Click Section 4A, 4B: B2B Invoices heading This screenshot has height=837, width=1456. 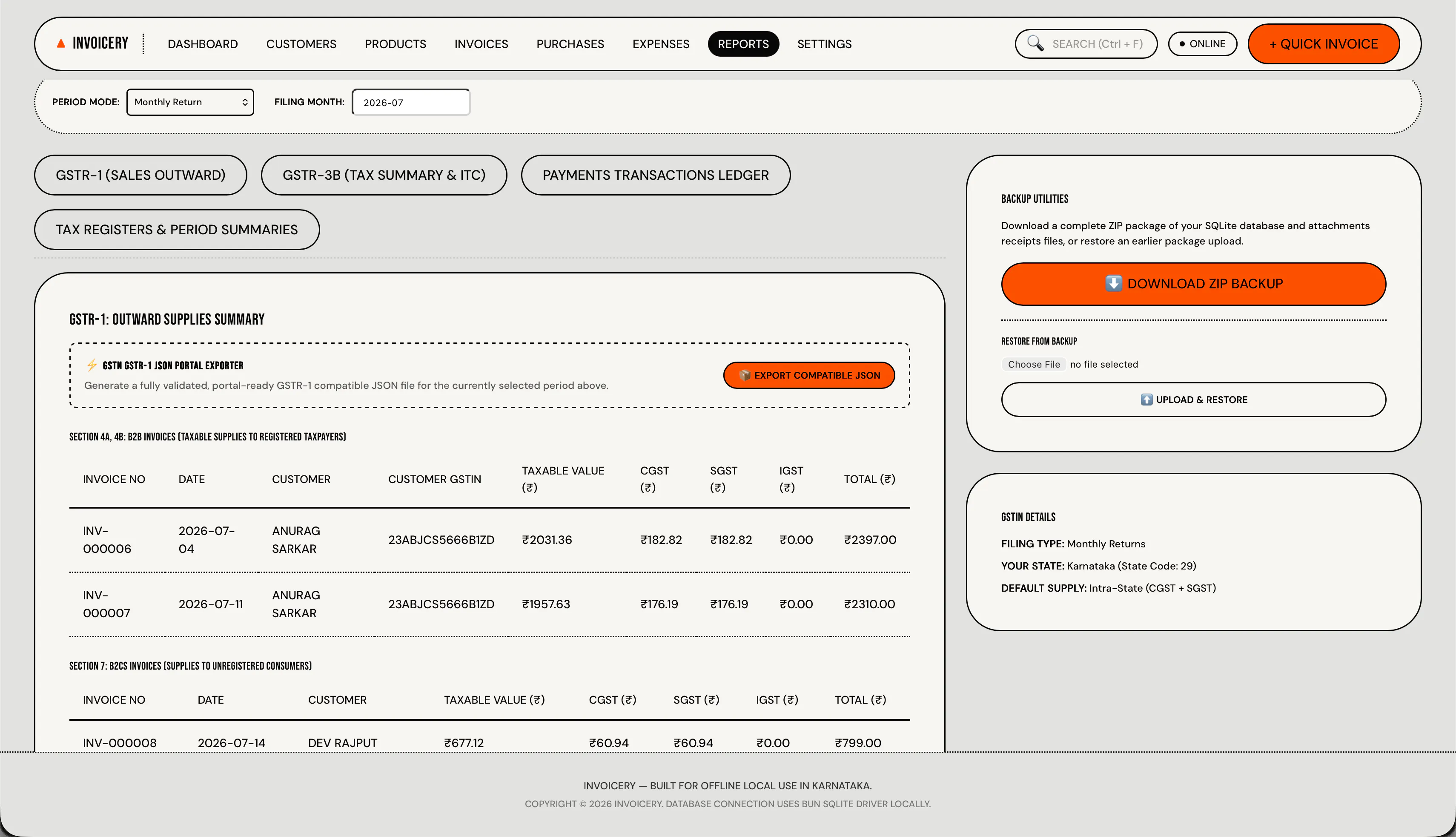pos(207,437)
